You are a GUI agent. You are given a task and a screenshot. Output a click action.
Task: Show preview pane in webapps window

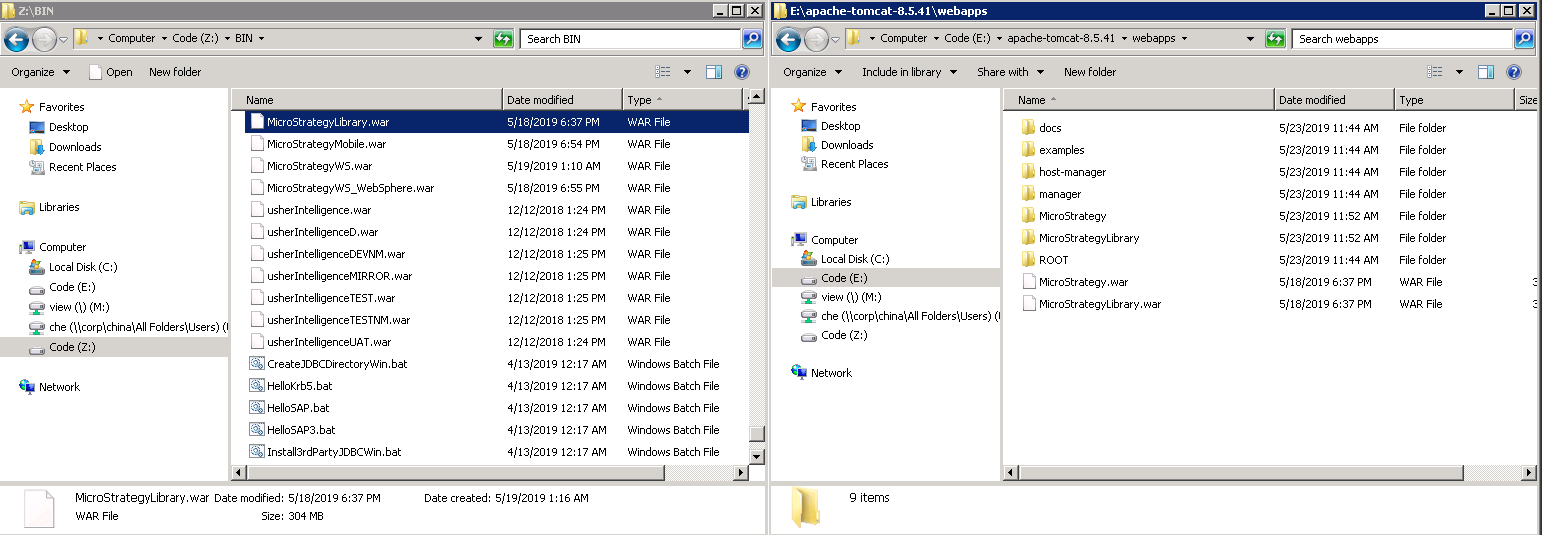[1486, 72]
